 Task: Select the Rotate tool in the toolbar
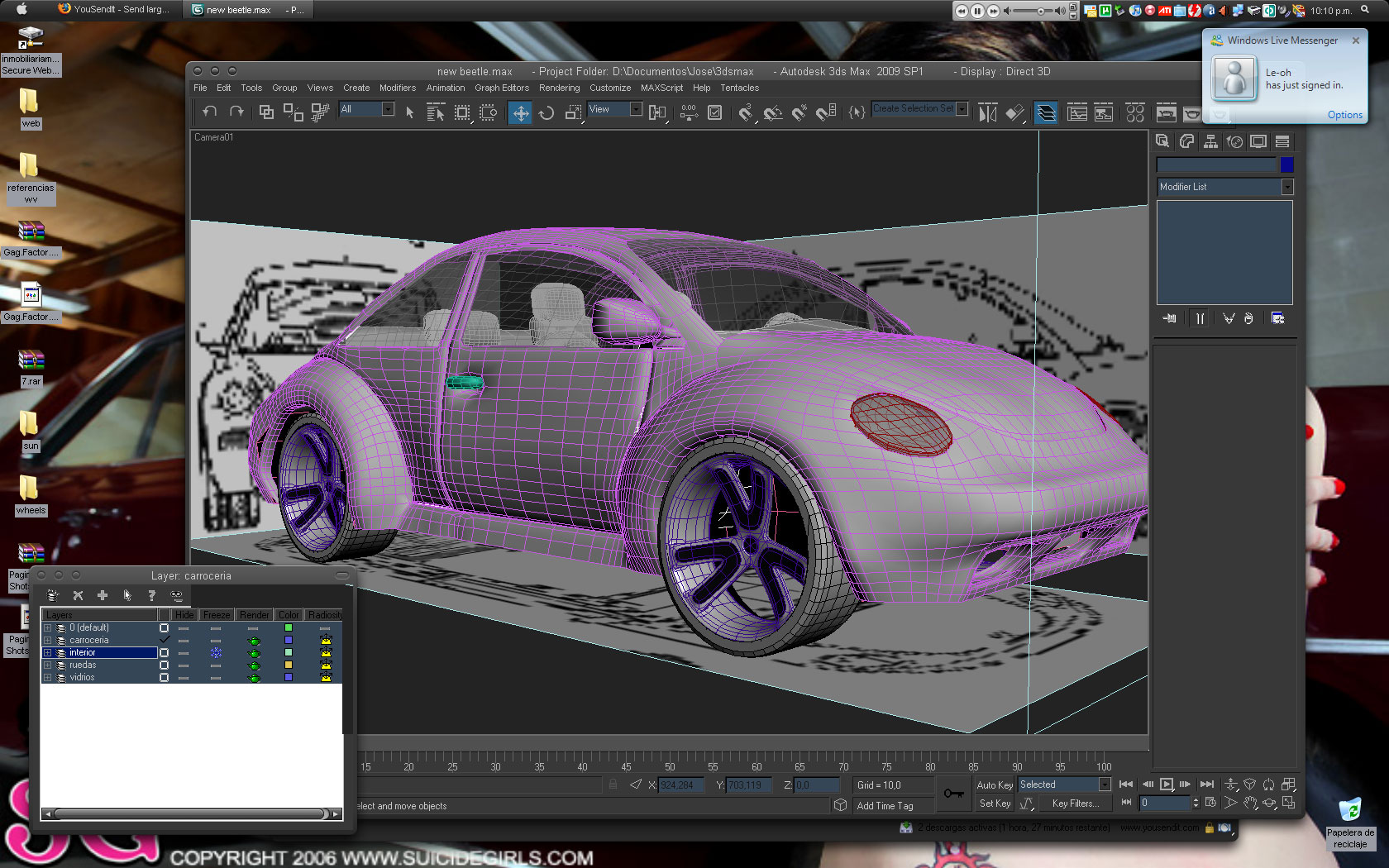(547, 113)
